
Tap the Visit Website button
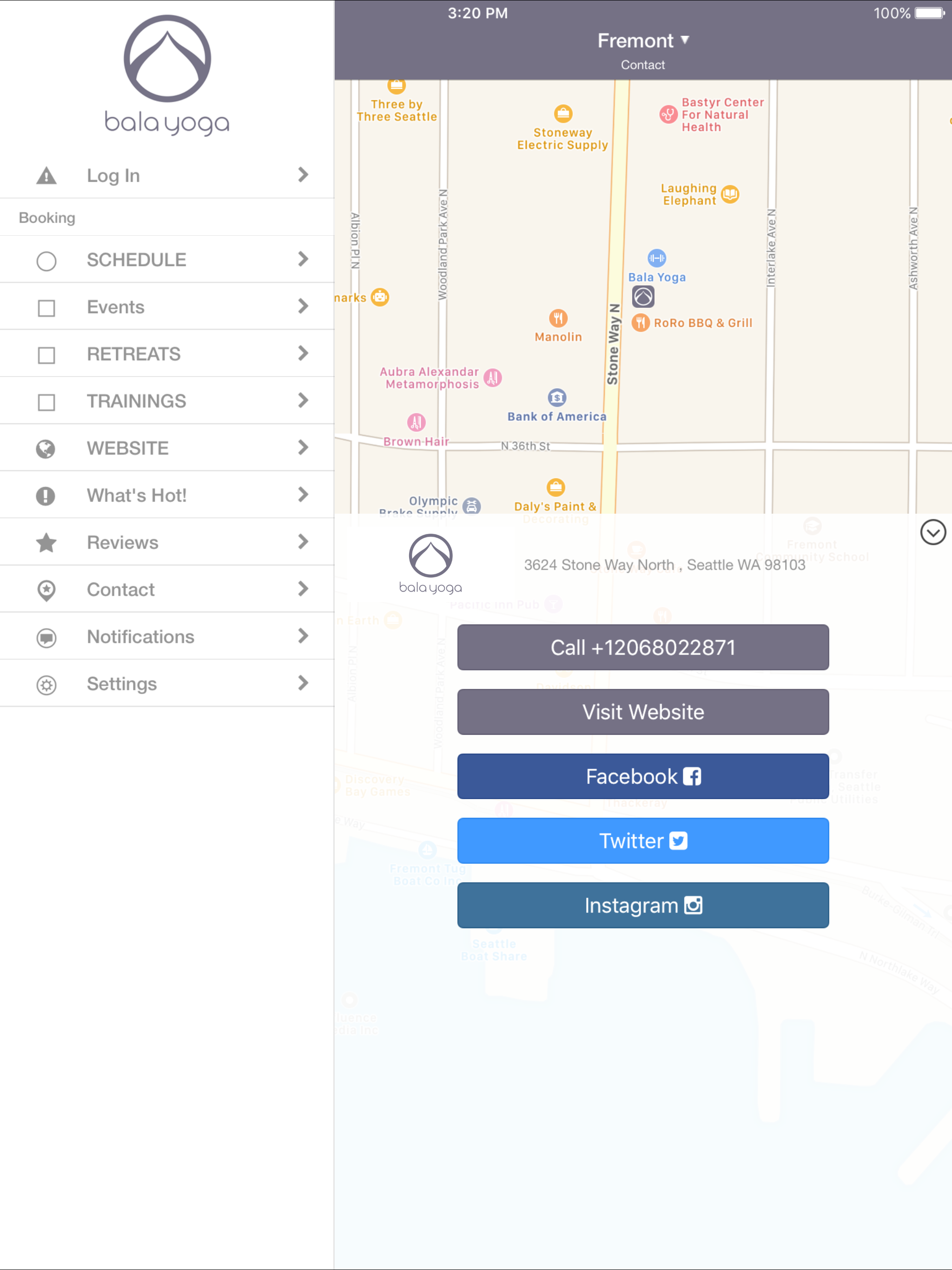tap(643, 712)
